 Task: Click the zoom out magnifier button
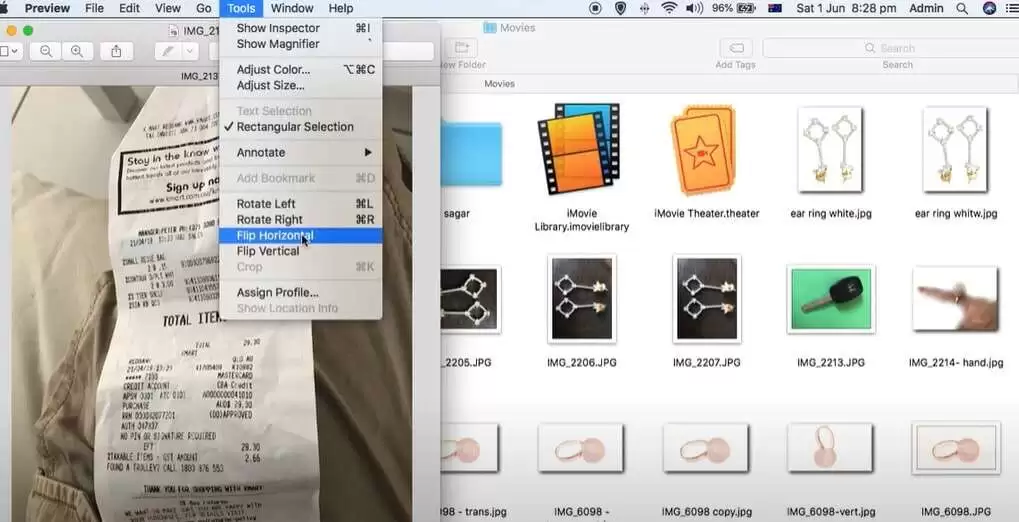(x=46, y=50)
